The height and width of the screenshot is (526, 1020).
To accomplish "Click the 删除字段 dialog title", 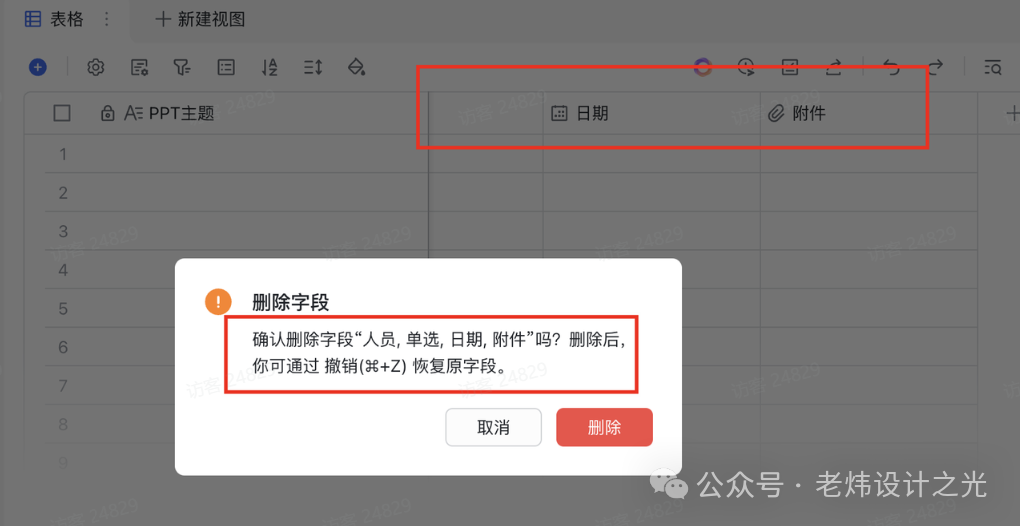I will coord(291,302).
